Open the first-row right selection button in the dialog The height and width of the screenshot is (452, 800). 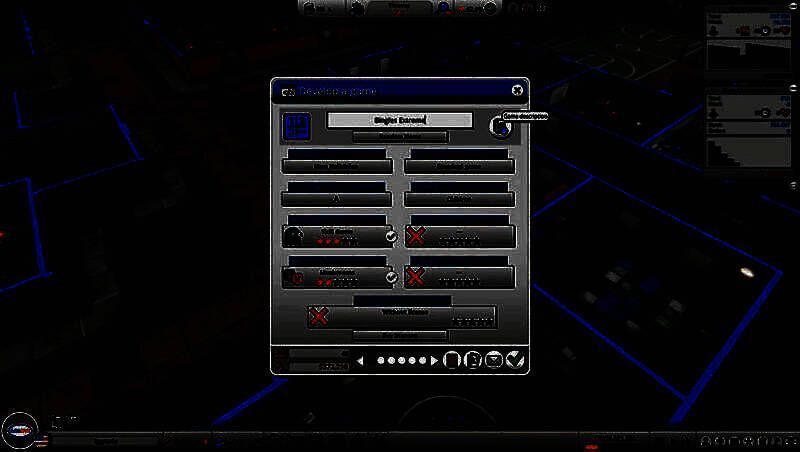[x=460, y=166]
